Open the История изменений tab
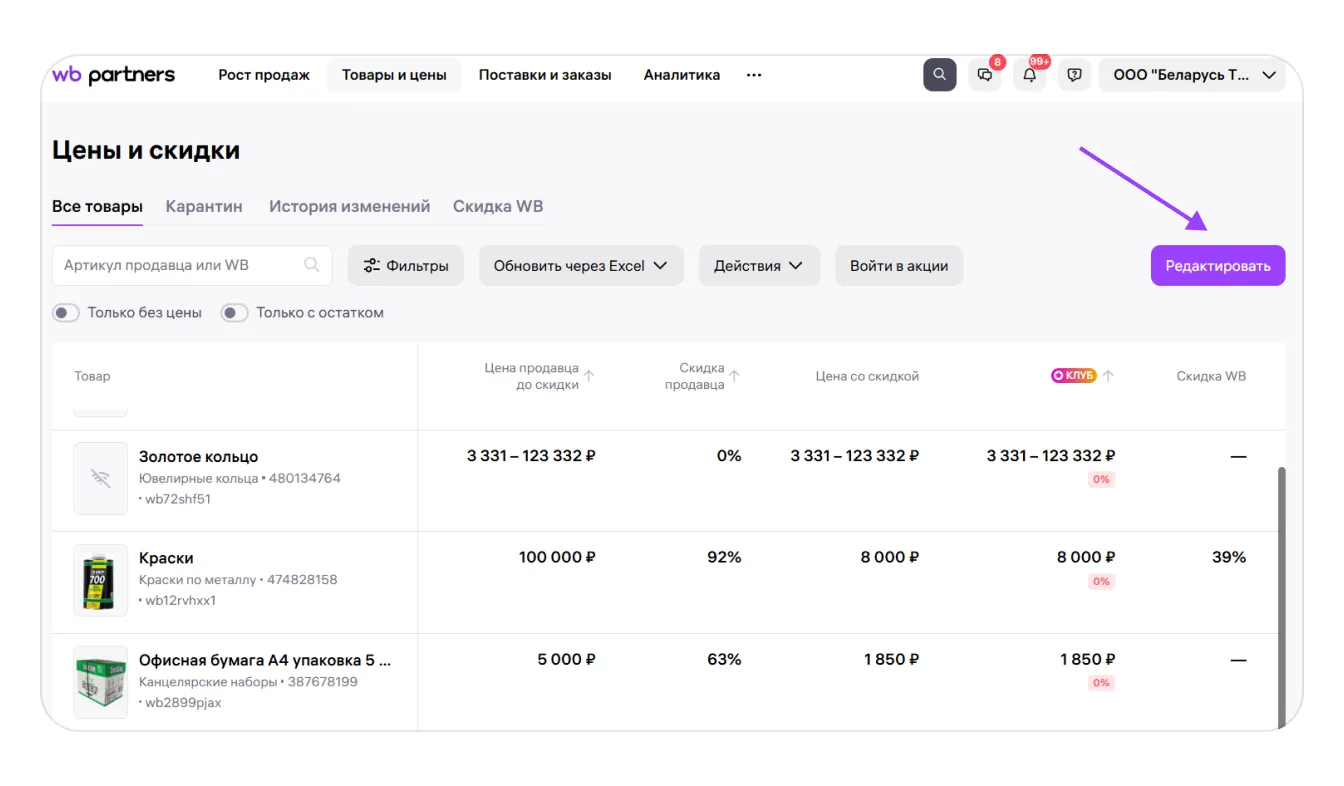The width and height of the screenshot is (1344, 786). [x=349, y=207]
